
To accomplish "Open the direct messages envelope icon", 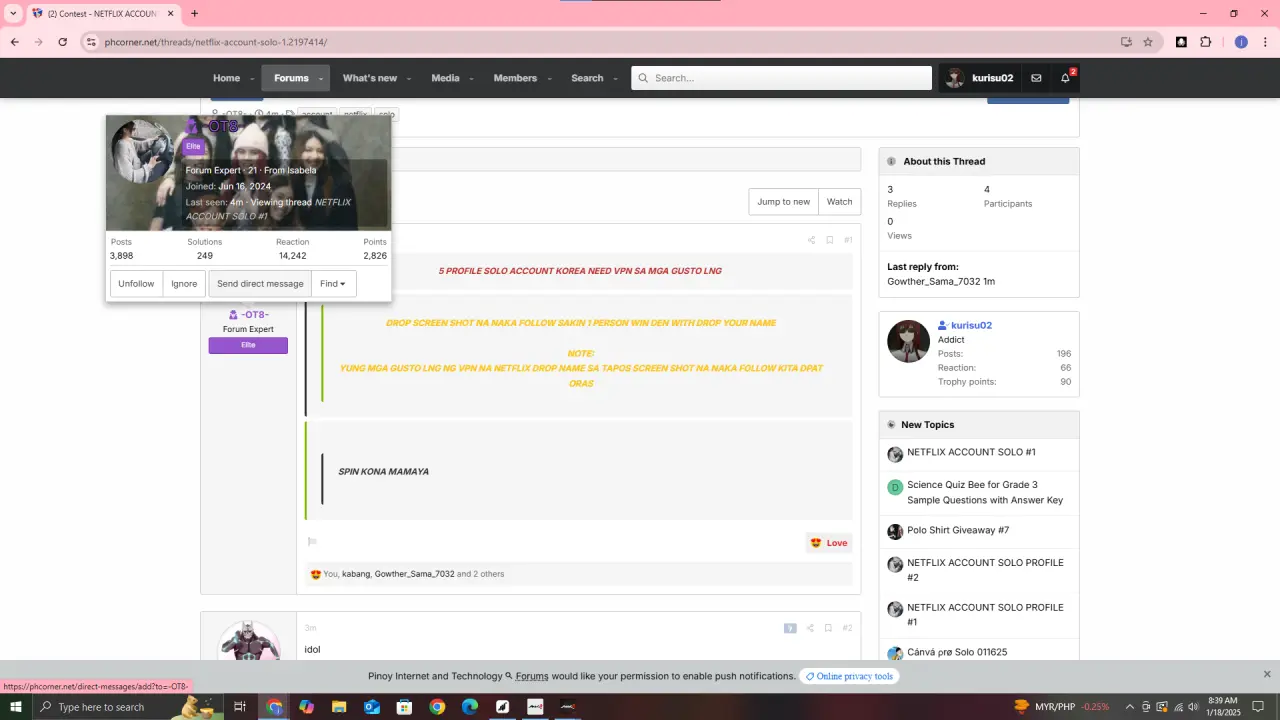I will 1036,78.
